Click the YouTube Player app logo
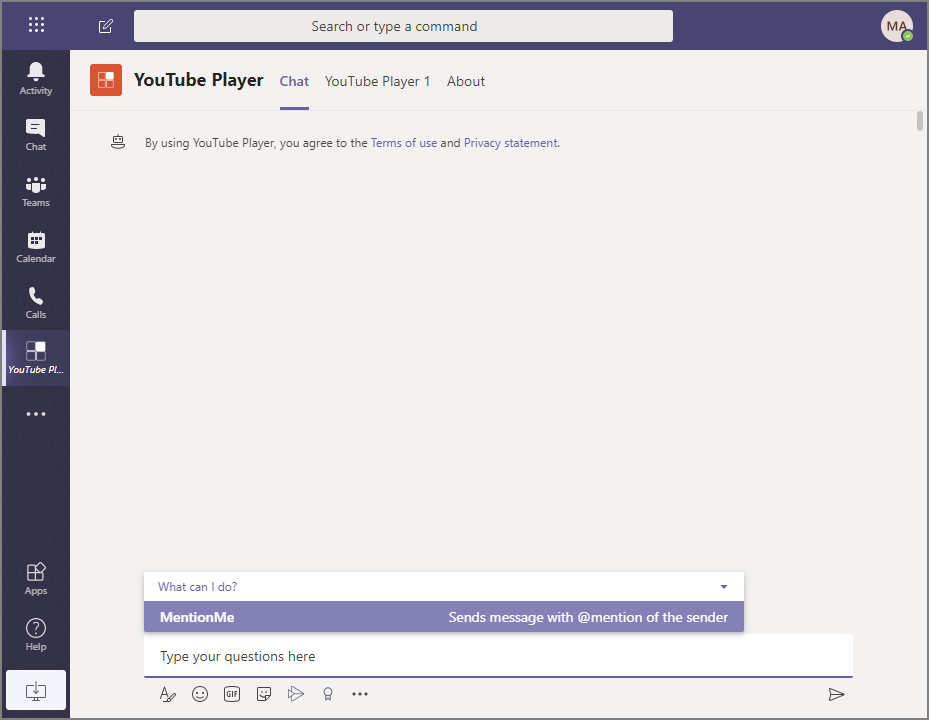Viewport: 929px width, 720px height. 106,80
